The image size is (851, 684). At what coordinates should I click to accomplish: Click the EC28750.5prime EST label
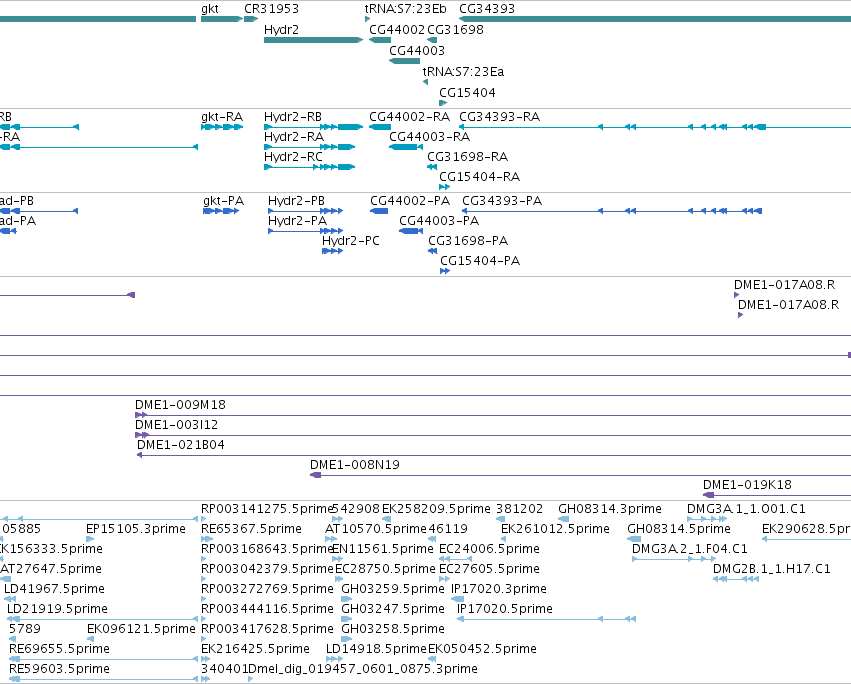coord(385,569)
